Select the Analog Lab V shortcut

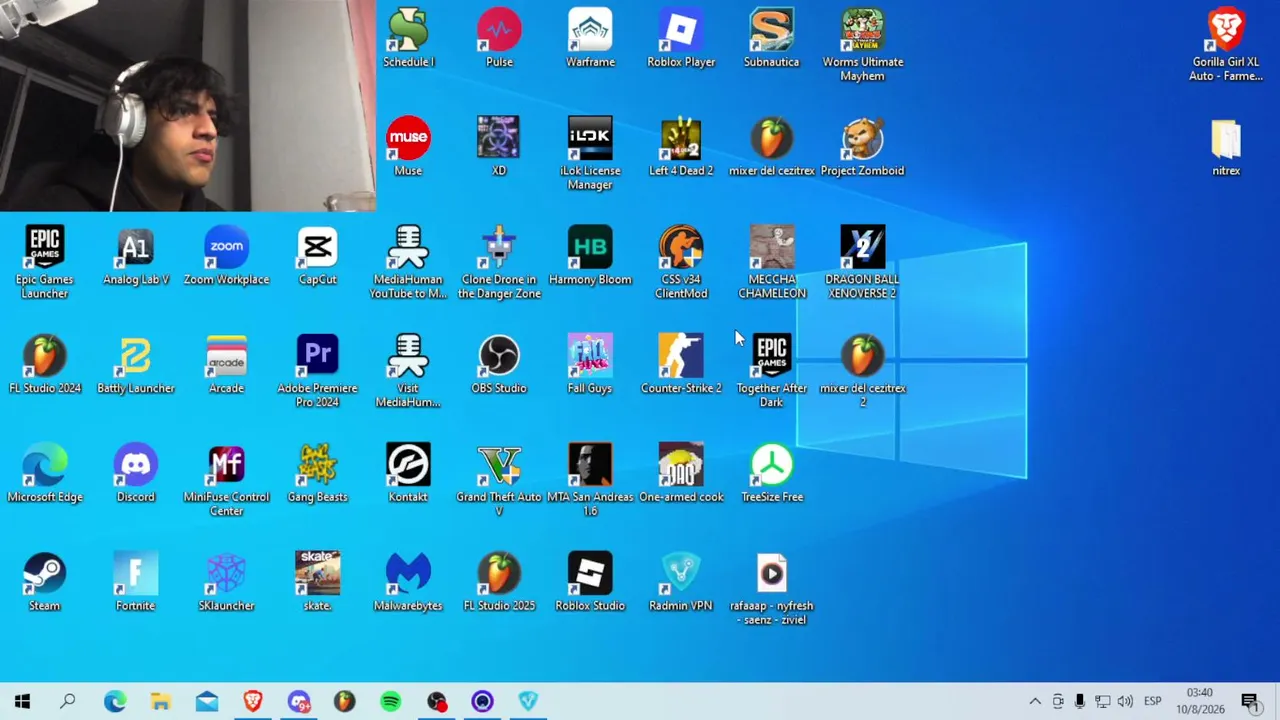[136, 256]
